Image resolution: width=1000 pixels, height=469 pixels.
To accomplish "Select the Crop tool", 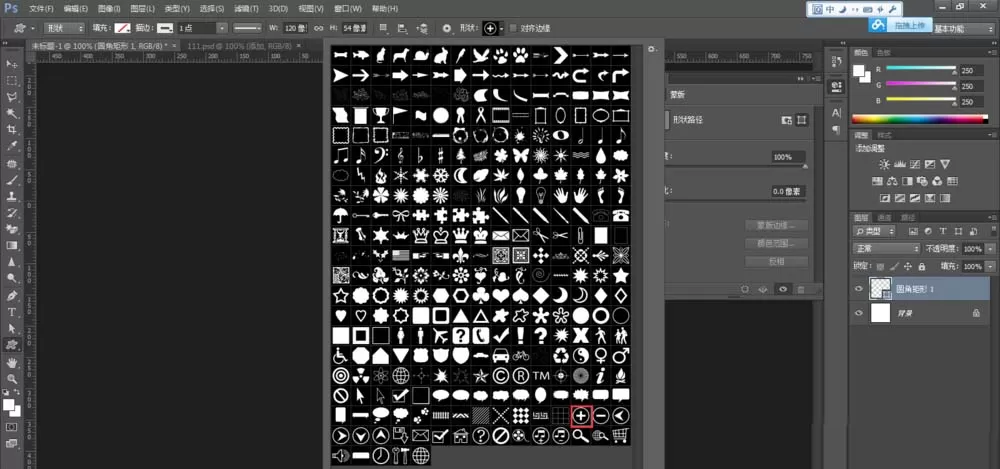I will point(11,130).
